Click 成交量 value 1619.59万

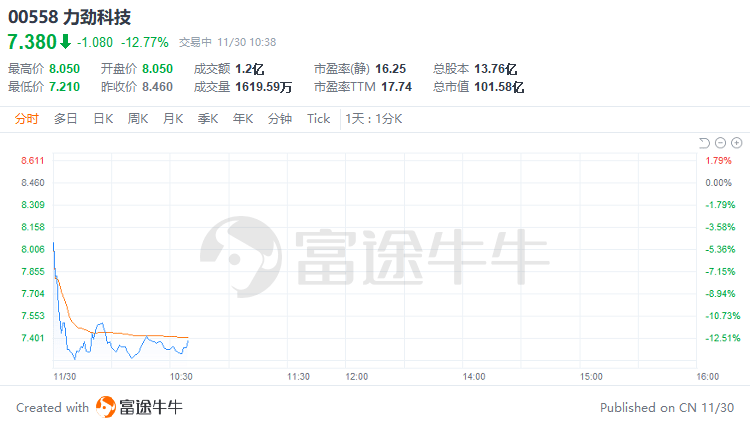tap(264, 87)
